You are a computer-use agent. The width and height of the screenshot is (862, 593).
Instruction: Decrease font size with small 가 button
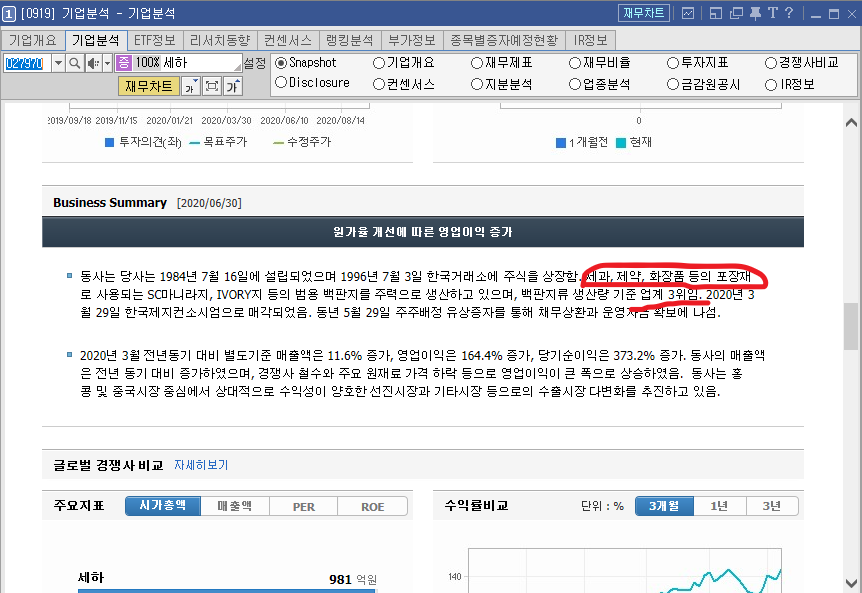pyautogui.click(x=190, y=86)
